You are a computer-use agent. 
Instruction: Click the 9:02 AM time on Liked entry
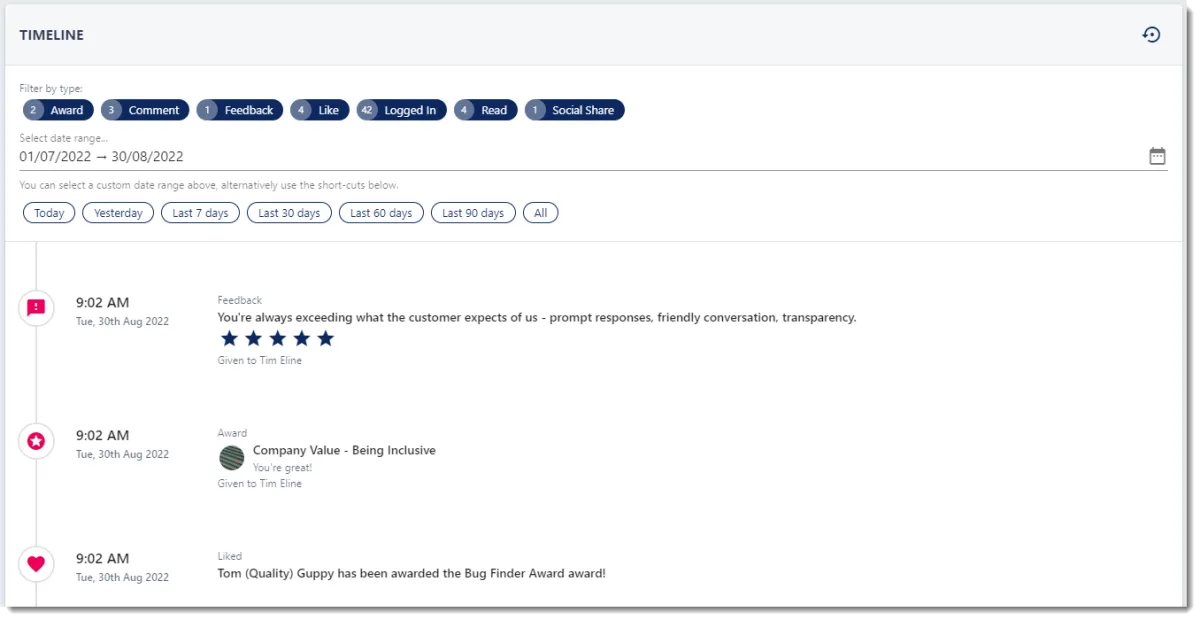(103, 559)
